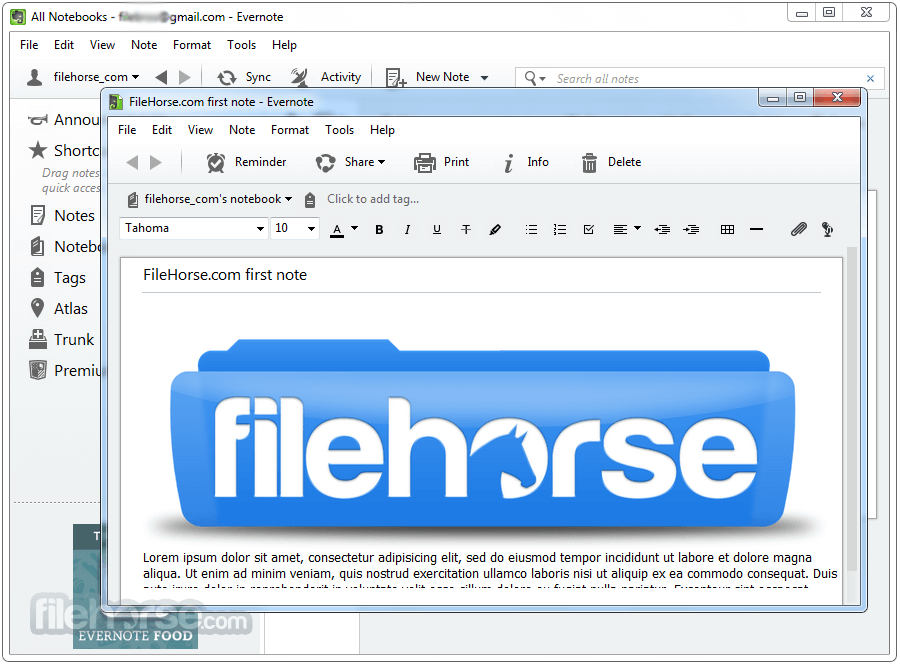Viewport: 900px width, 665px height.
Task: Insert a checkbox to-do item
Action: 588,230
